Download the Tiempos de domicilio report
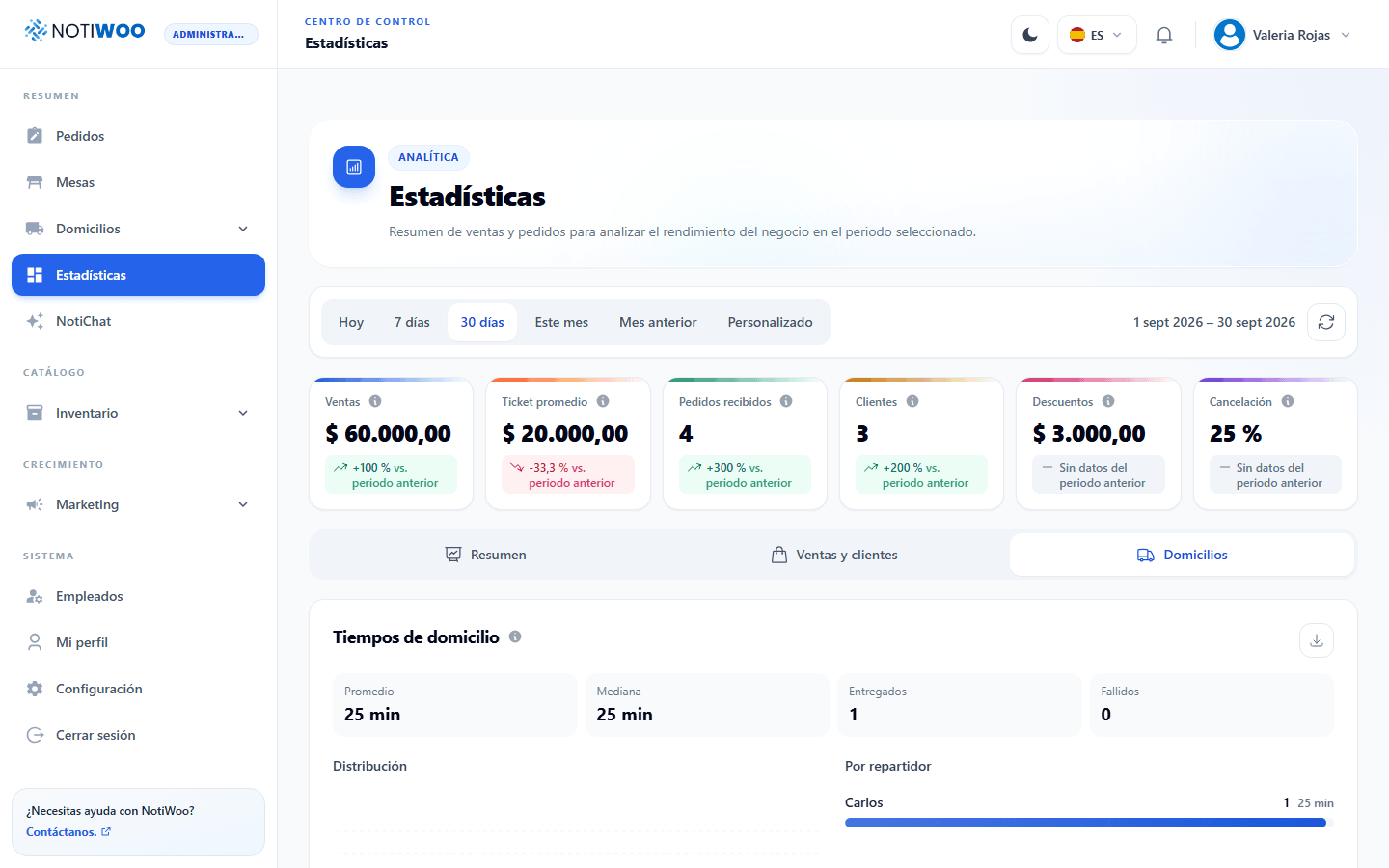Viewport: 1389px width, 868px height. [1317, 640]
